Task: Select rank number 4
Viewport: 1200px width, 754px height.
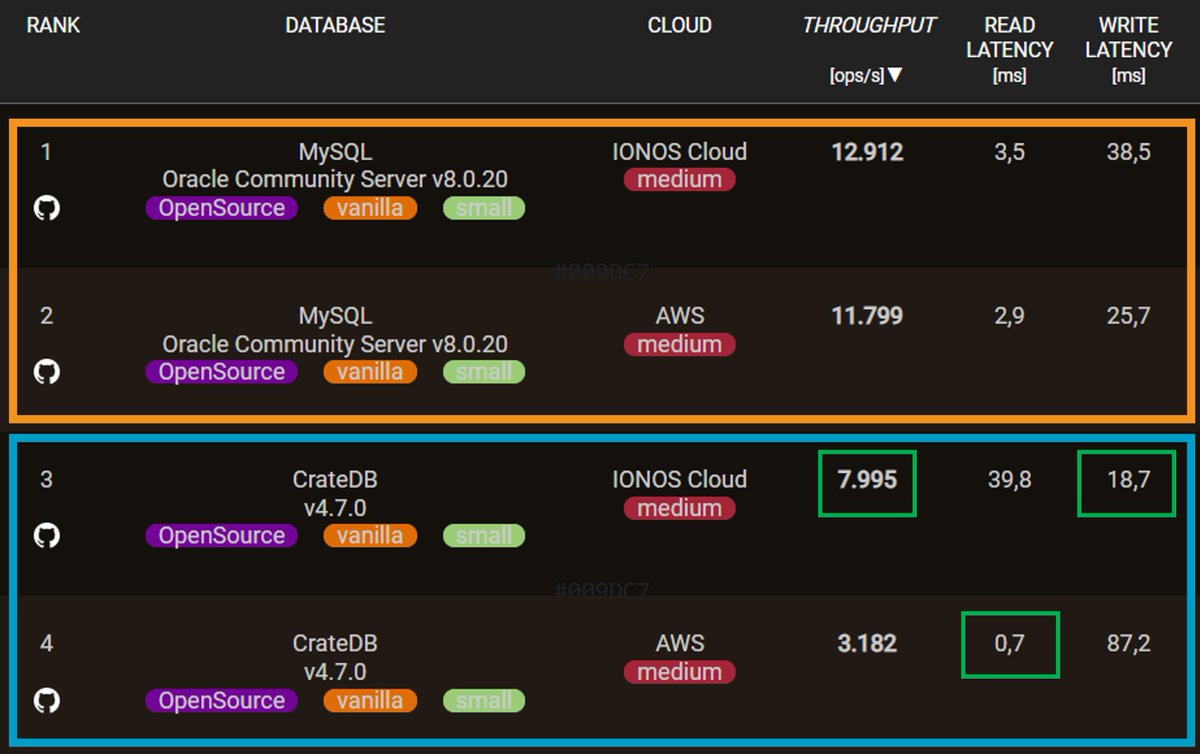Action: pos(46,644)
